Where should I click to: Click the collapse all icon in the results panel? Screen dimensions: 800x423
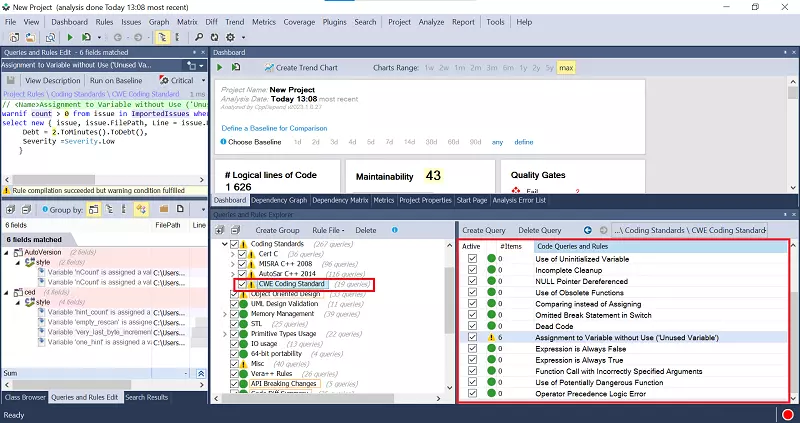pyautogui.click(x=26, y=210)
